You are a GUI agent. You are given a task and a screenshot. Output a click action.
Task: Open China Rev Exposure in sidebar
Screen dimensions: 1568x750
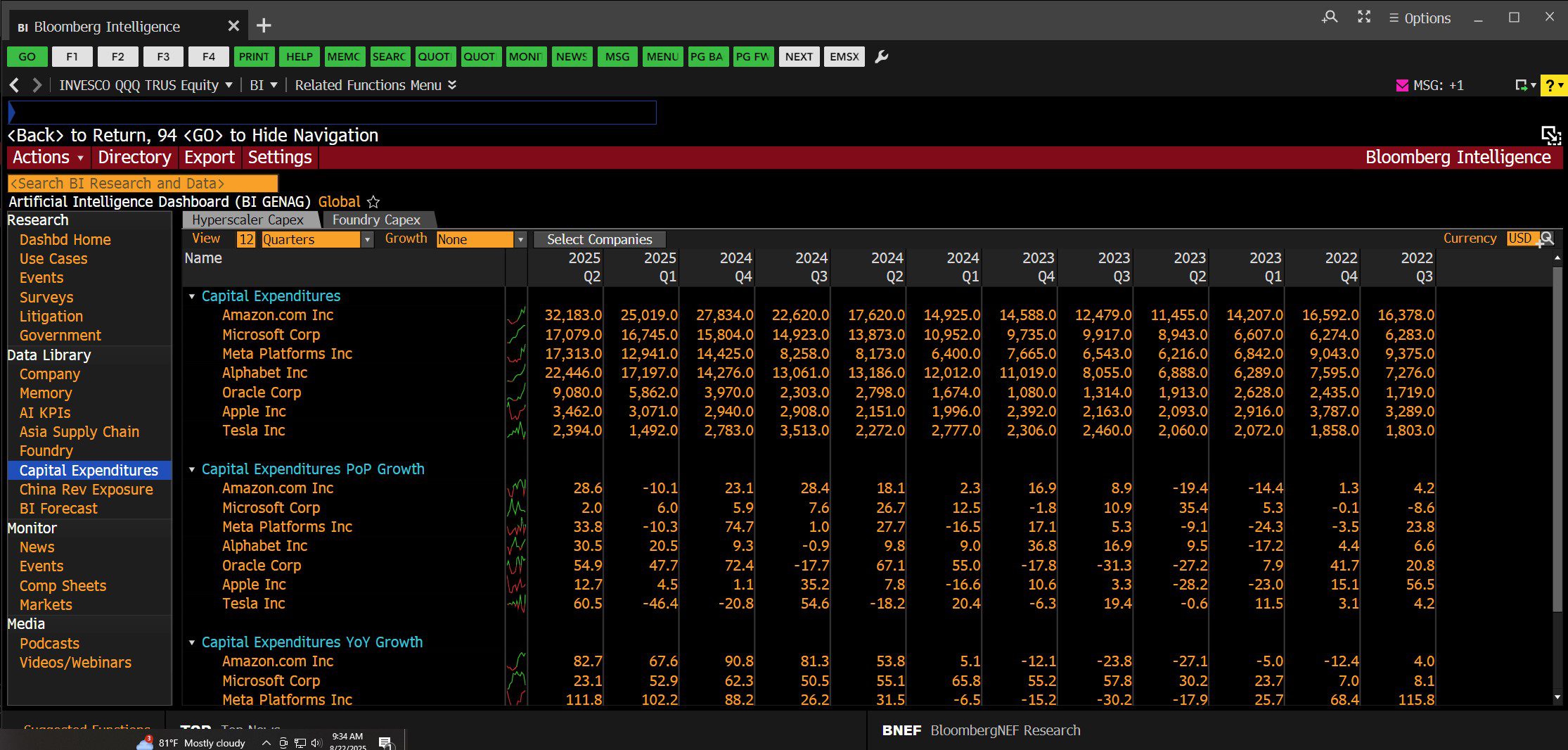86,490
